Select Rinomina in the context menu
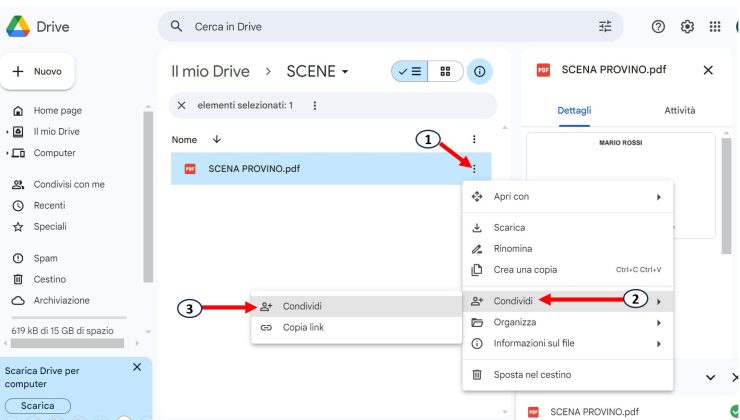 (512, 248)
